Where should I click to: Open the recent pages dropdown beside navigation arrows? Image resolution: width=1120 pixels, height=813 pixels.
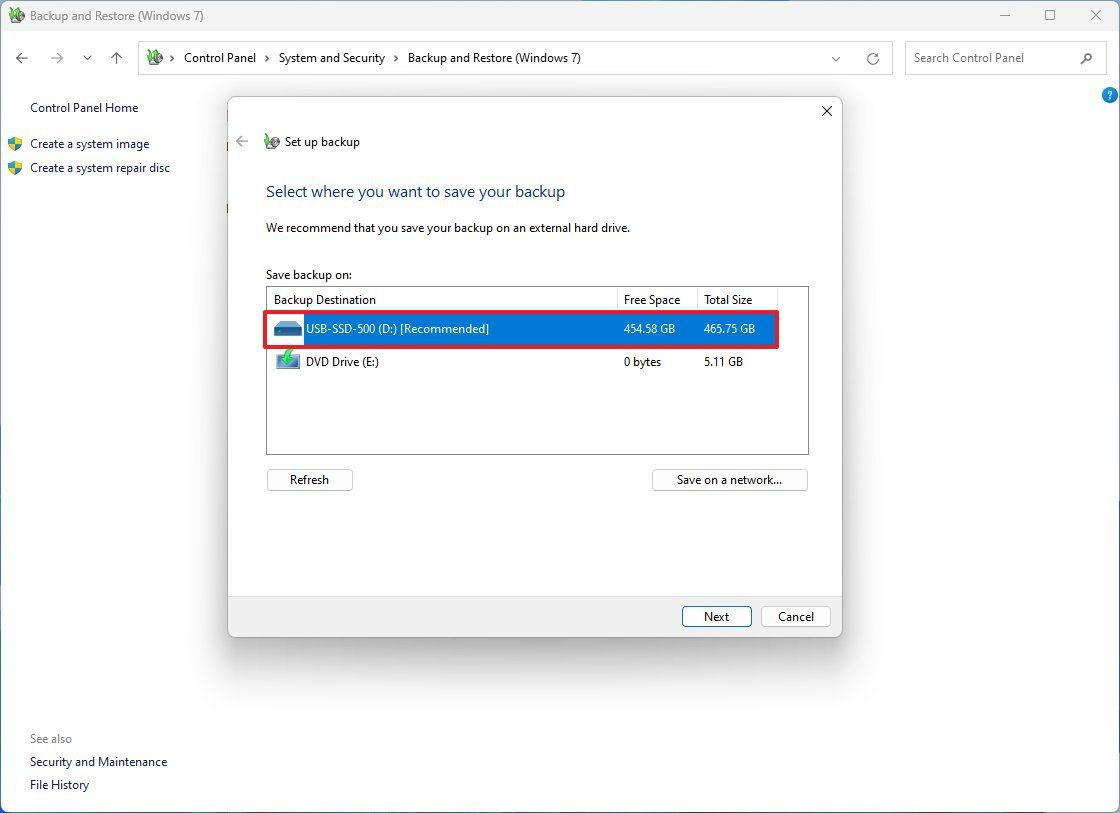point(87,58)
